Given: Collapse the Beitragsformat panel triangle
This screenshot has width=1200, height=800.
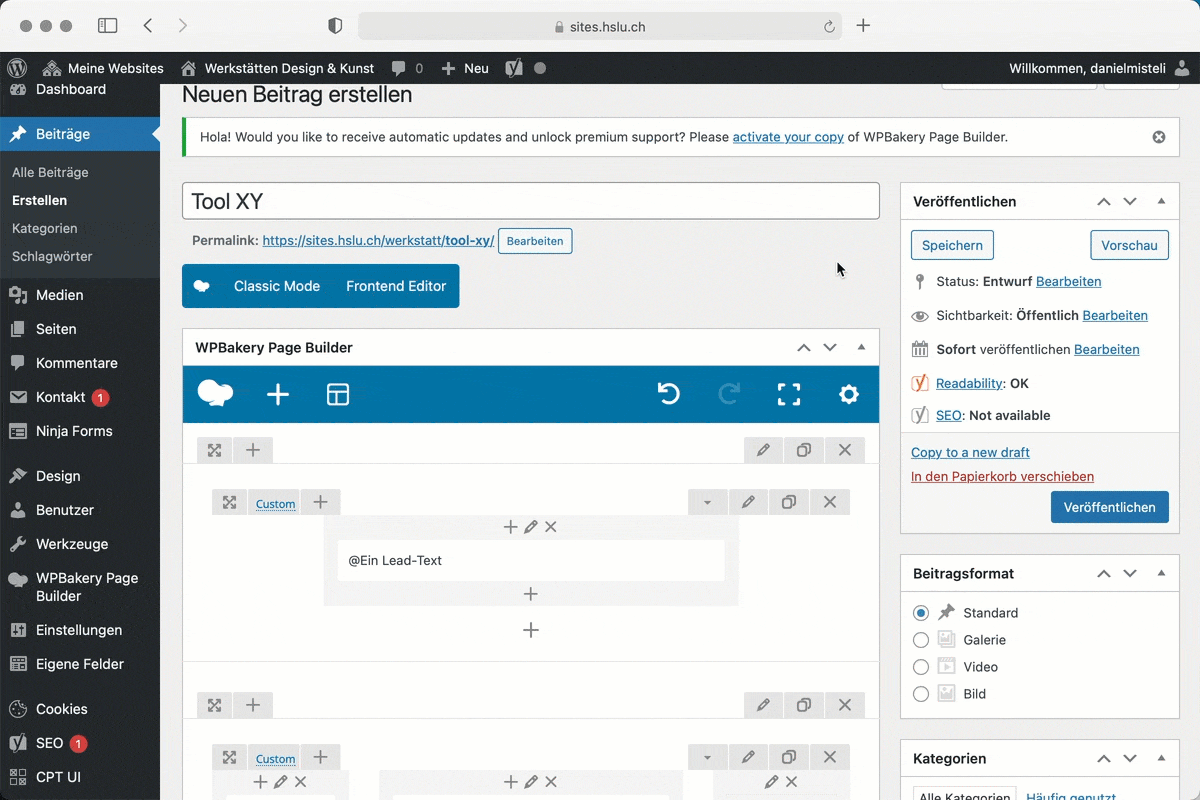Looking at the screenshot, I should click(1161, 573).
